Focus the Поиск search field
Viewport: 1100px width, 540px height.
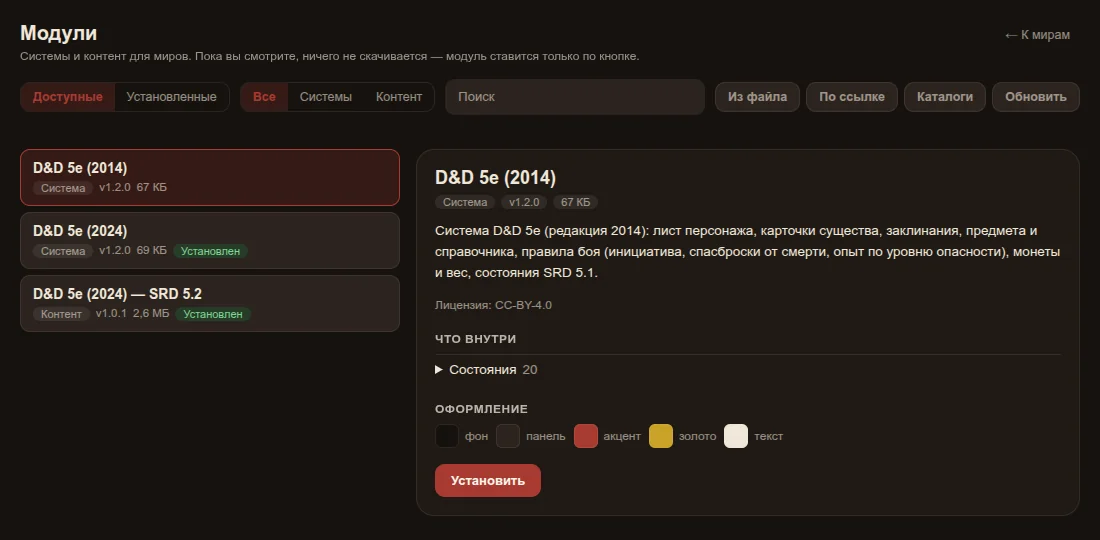(575, 97)
